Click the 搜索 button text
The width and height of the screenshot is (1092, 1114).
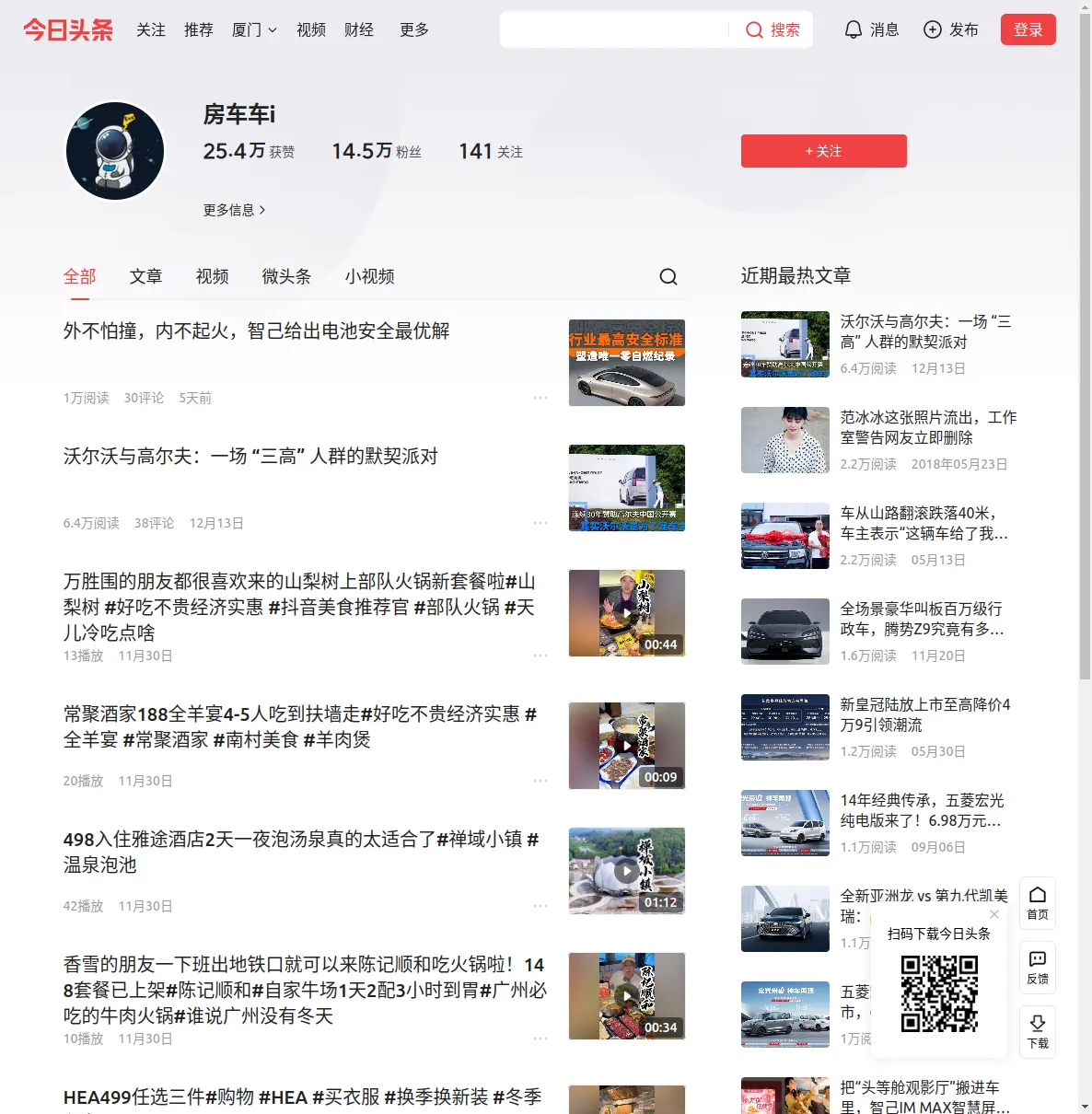pos(785,30)
